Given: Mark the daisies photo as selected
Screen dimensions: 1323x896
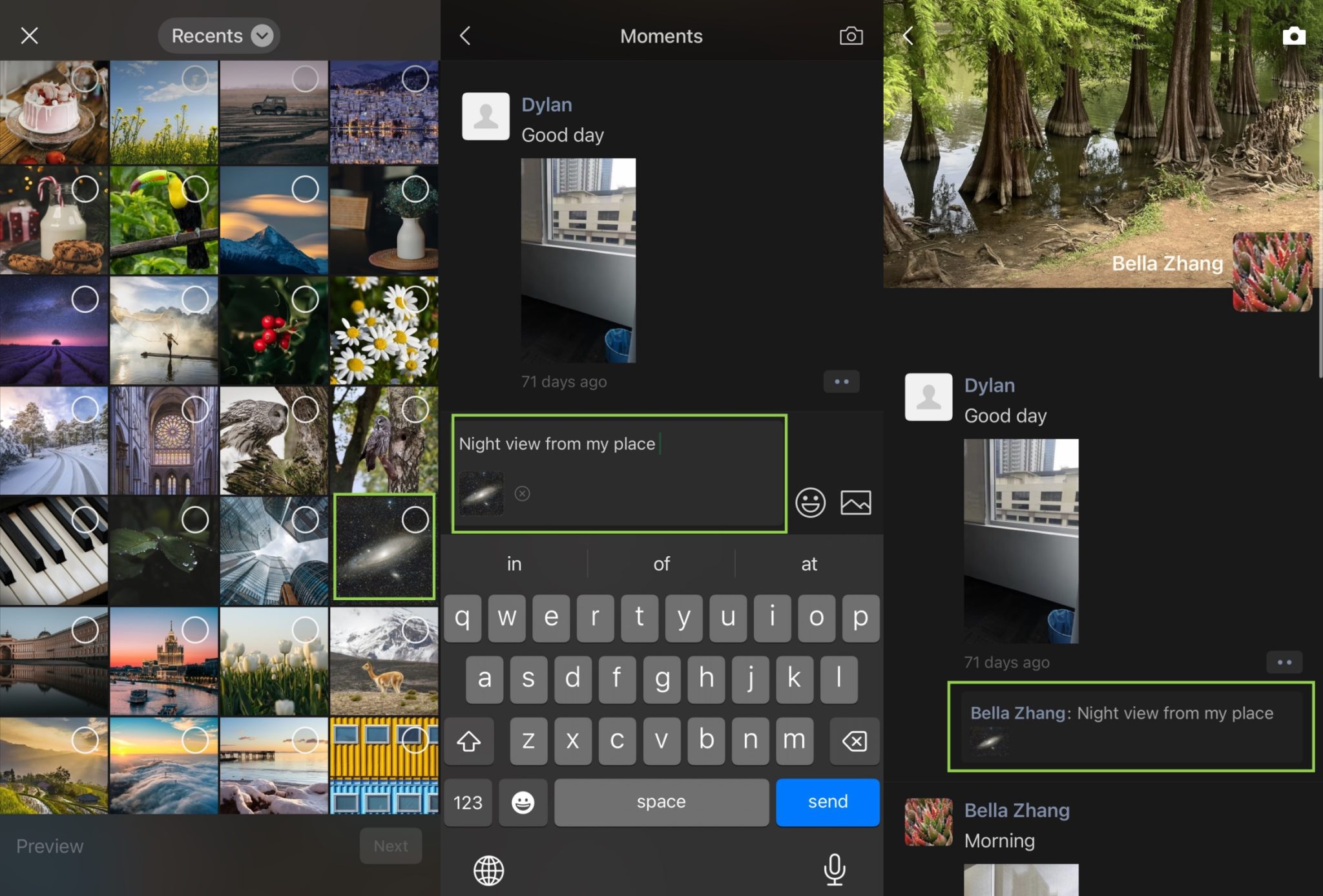Looking at the screenshot, I should (415, 298).
